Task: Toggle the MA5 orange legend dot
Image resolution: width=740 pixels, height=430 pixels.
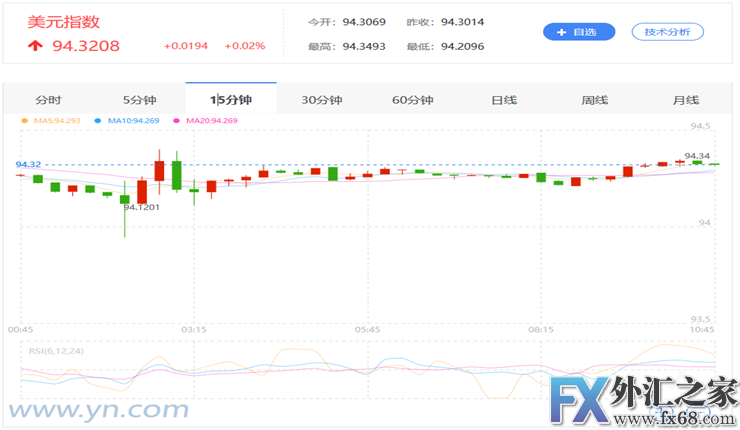Action: point(25,121)
